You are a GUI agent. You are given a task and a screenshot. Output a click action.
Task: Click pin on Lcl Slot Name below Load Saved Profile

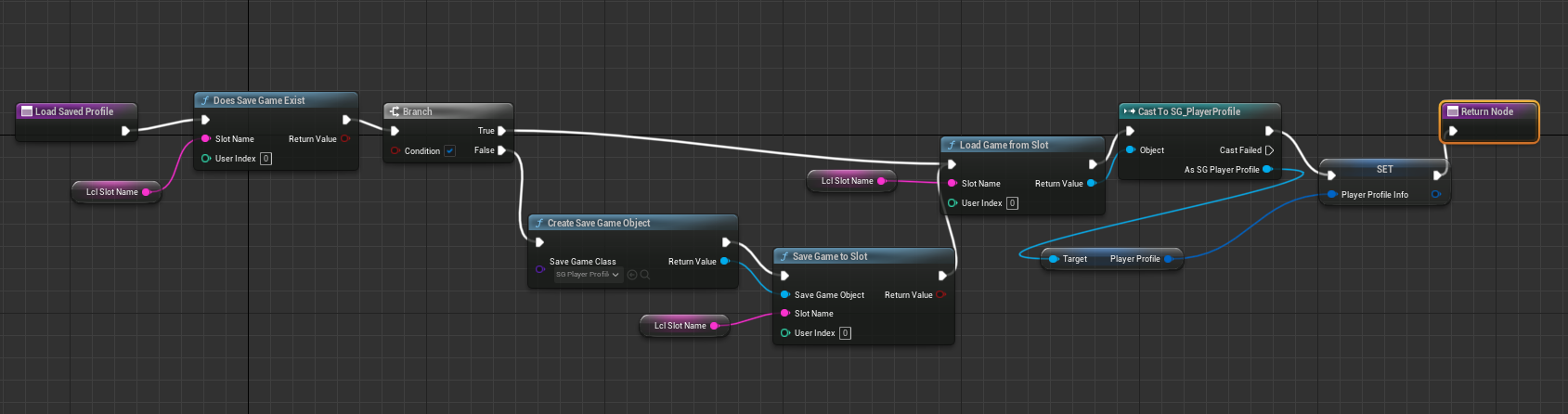pyautogui.click(x=146, y=192)
